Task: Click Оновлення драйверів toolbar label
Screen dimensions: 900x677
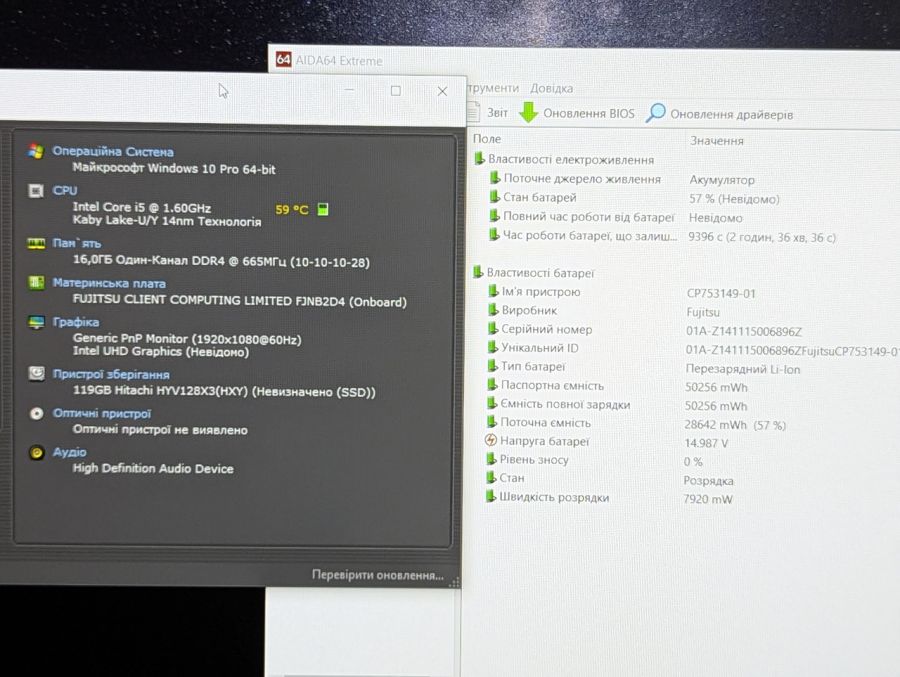Action: click(731, 115)
